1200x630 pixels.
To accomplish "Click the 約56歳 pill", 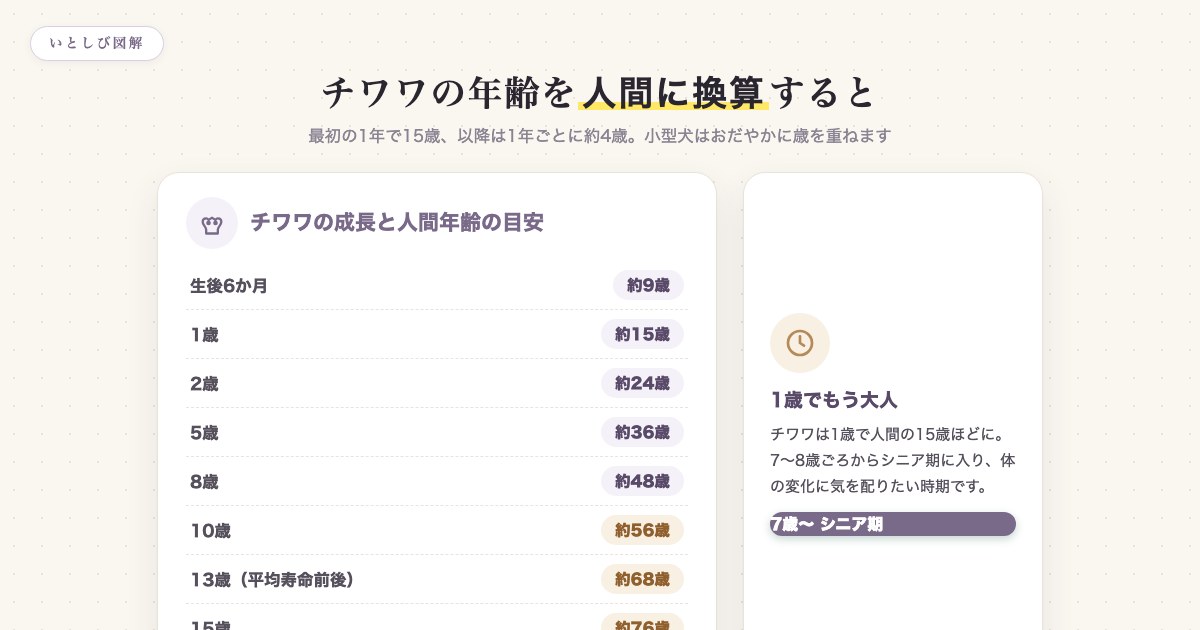I will click(x=642, y=530).
